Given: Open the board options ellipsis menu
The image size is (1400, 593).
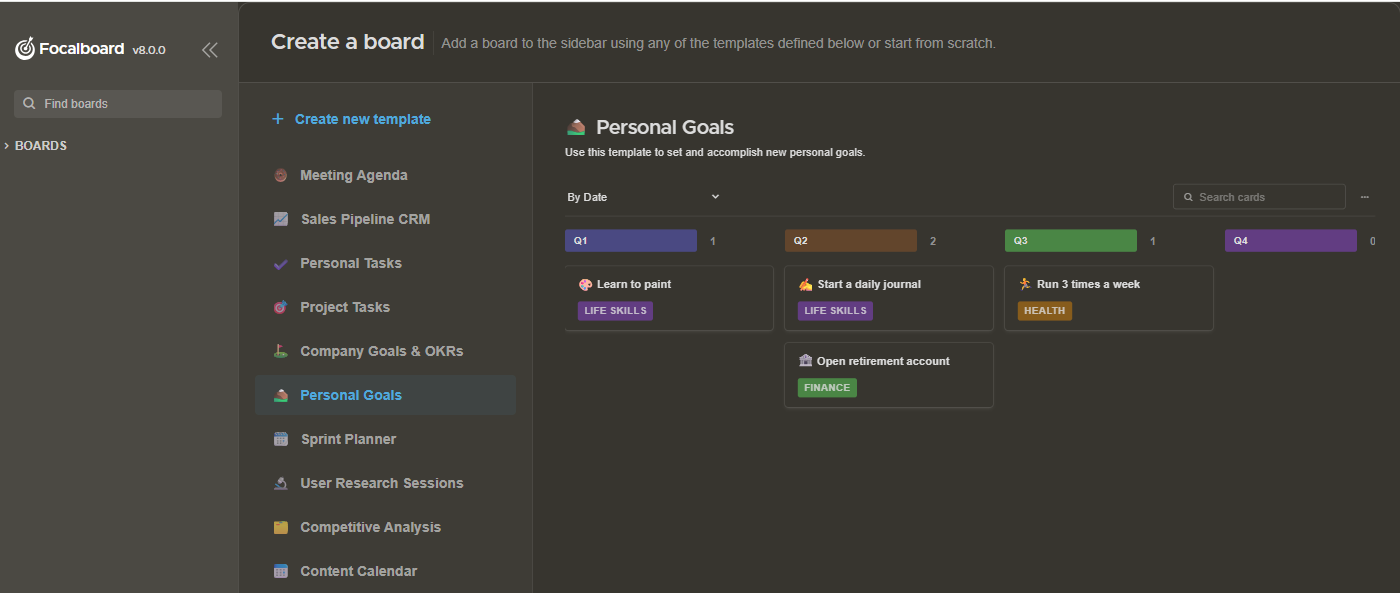Looking at the screenshot, I should 1365,196.
